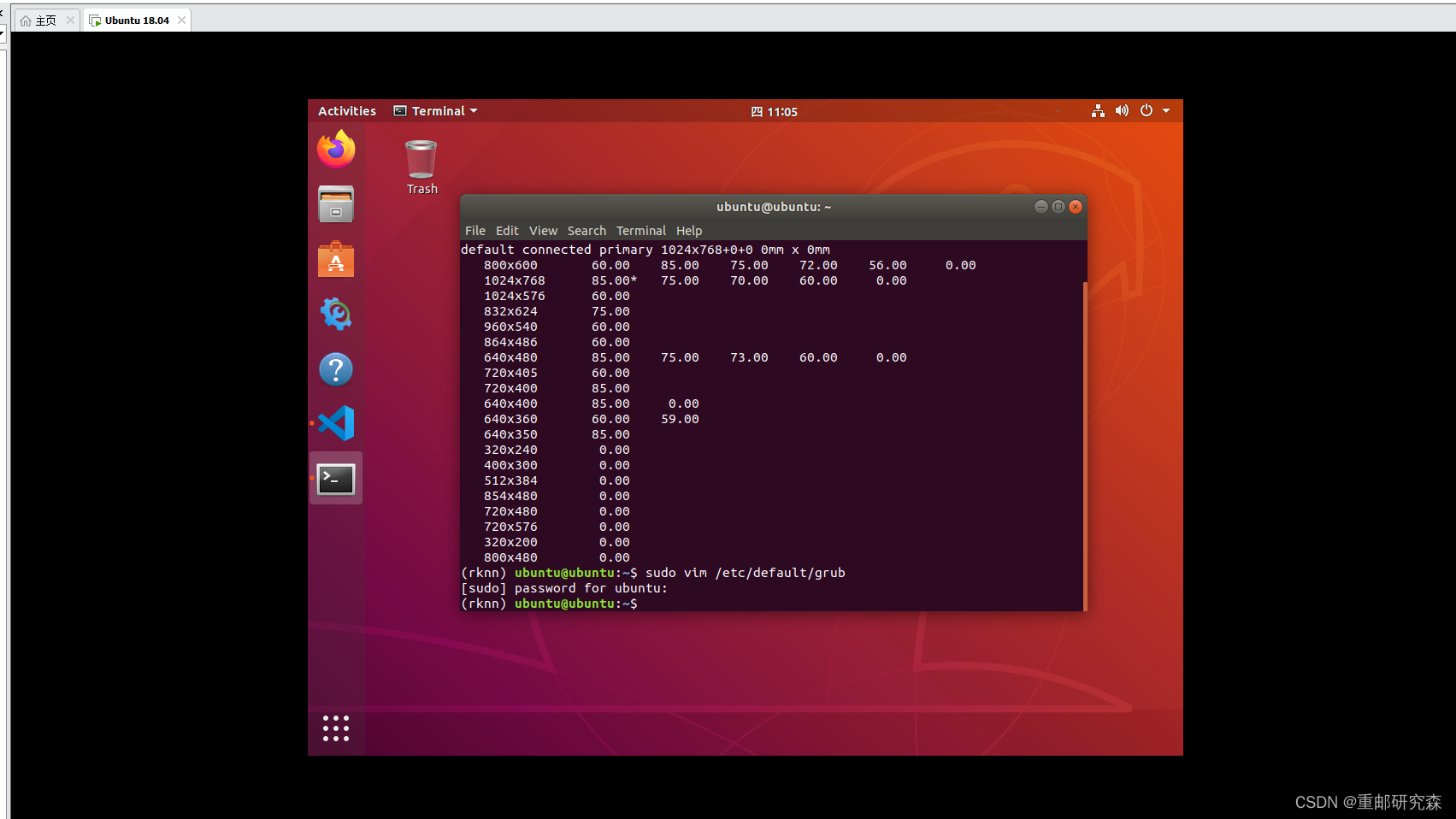This screenshot has width=1456, height=819.
Task: Open the Search menu in Terminal
Action: pos(587,231)
